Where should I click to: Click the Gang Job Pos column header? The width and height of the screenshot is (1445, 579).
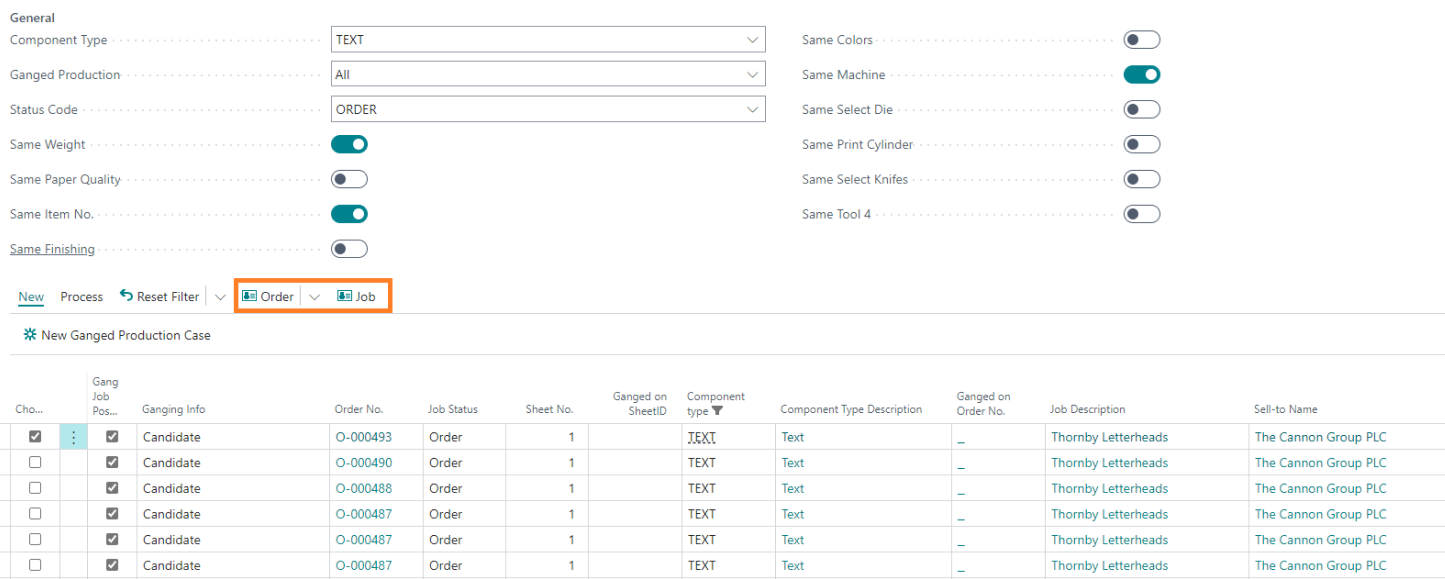[105, 396]
